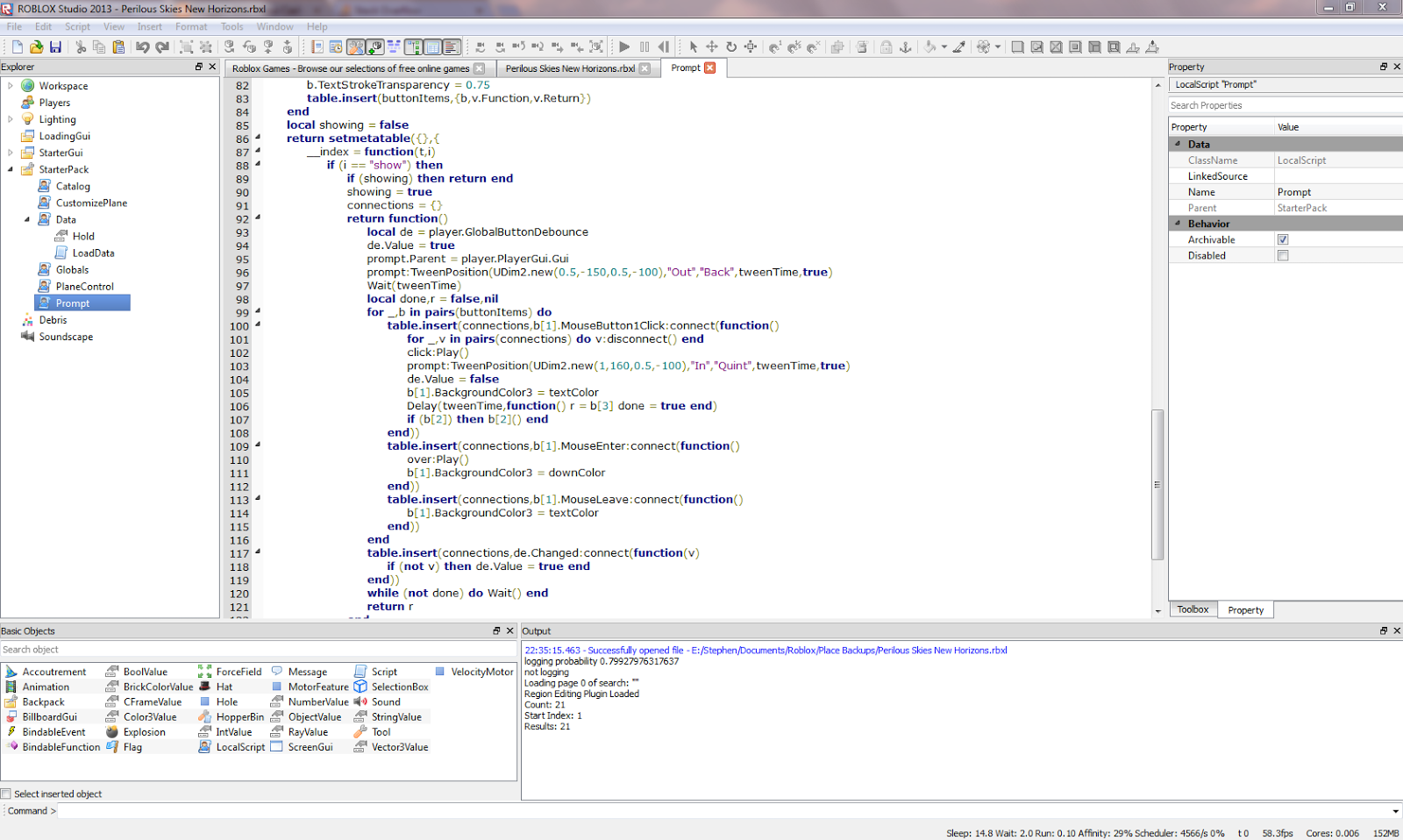Close the Output panel
The image size is (1403, 840).
click(x=1397, y=630)
